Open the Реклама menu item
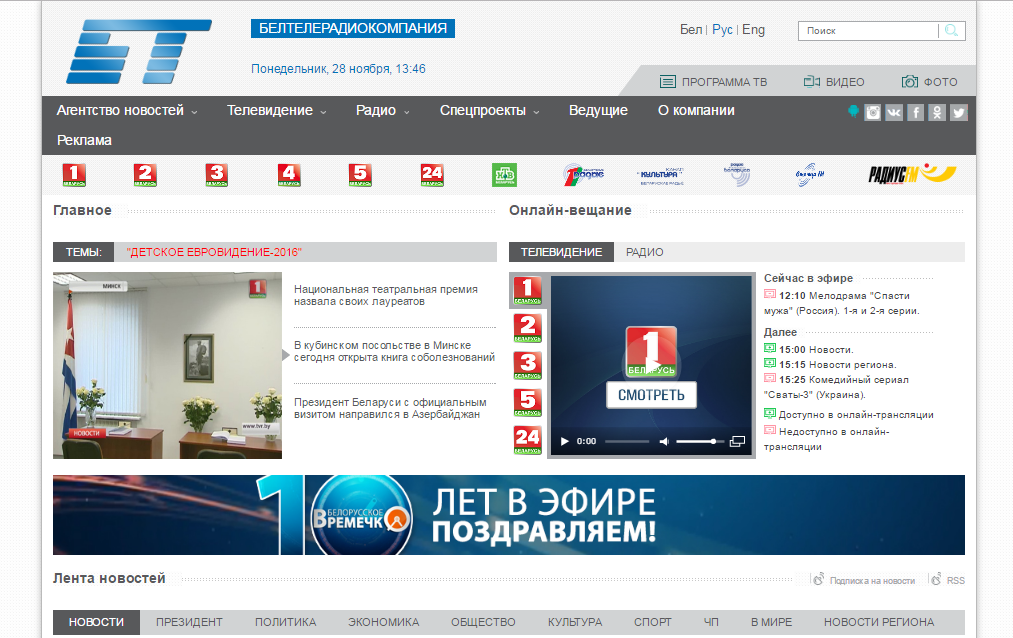Viewport: 1013px width, 638px height. click(x=84, y=140)
